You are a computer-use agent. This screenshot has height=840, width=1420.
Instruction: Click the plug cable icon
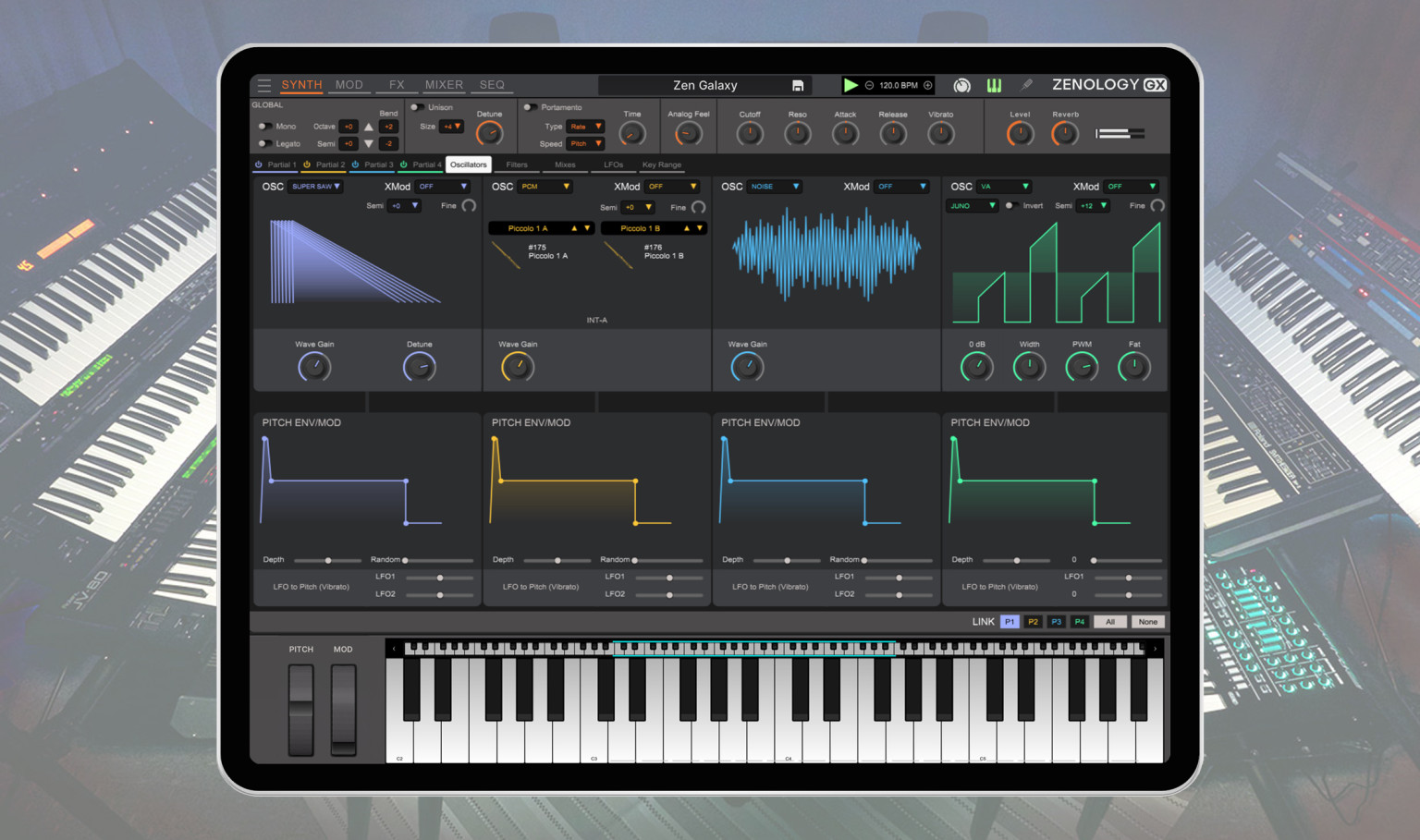pos(1026,85)
